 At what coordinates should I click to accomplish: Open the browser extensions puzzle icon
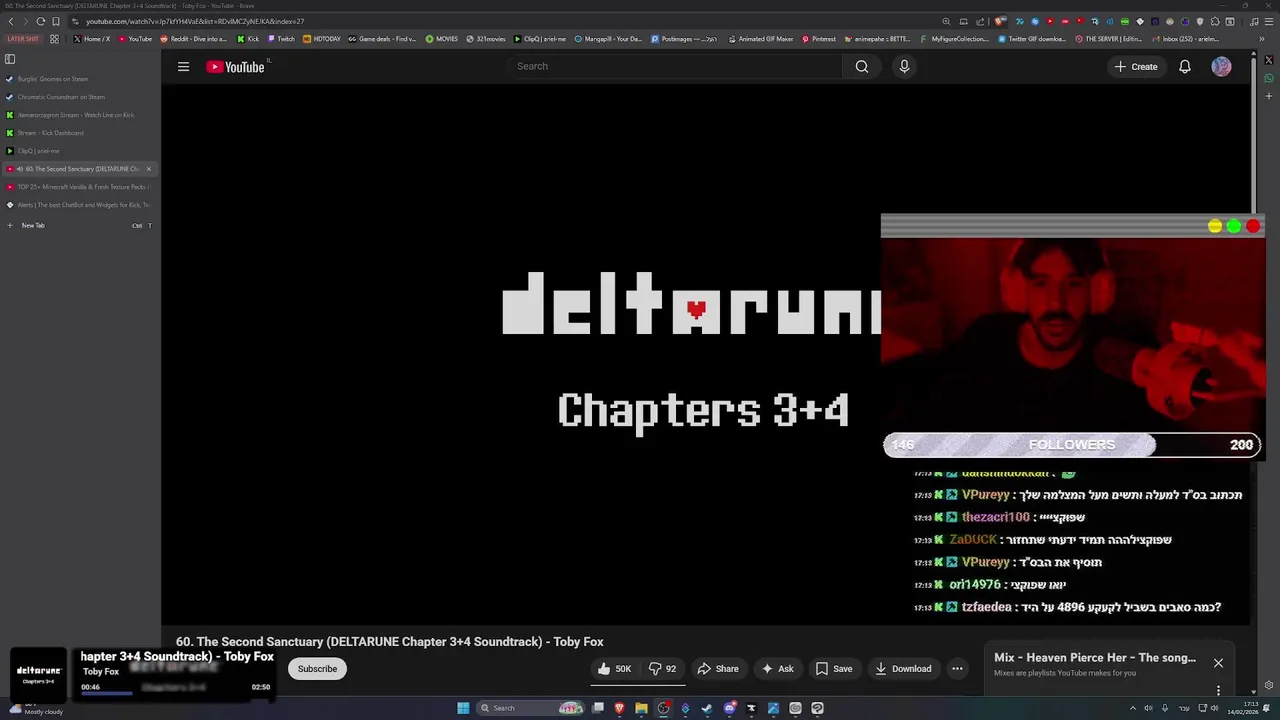pos(1215,21)
